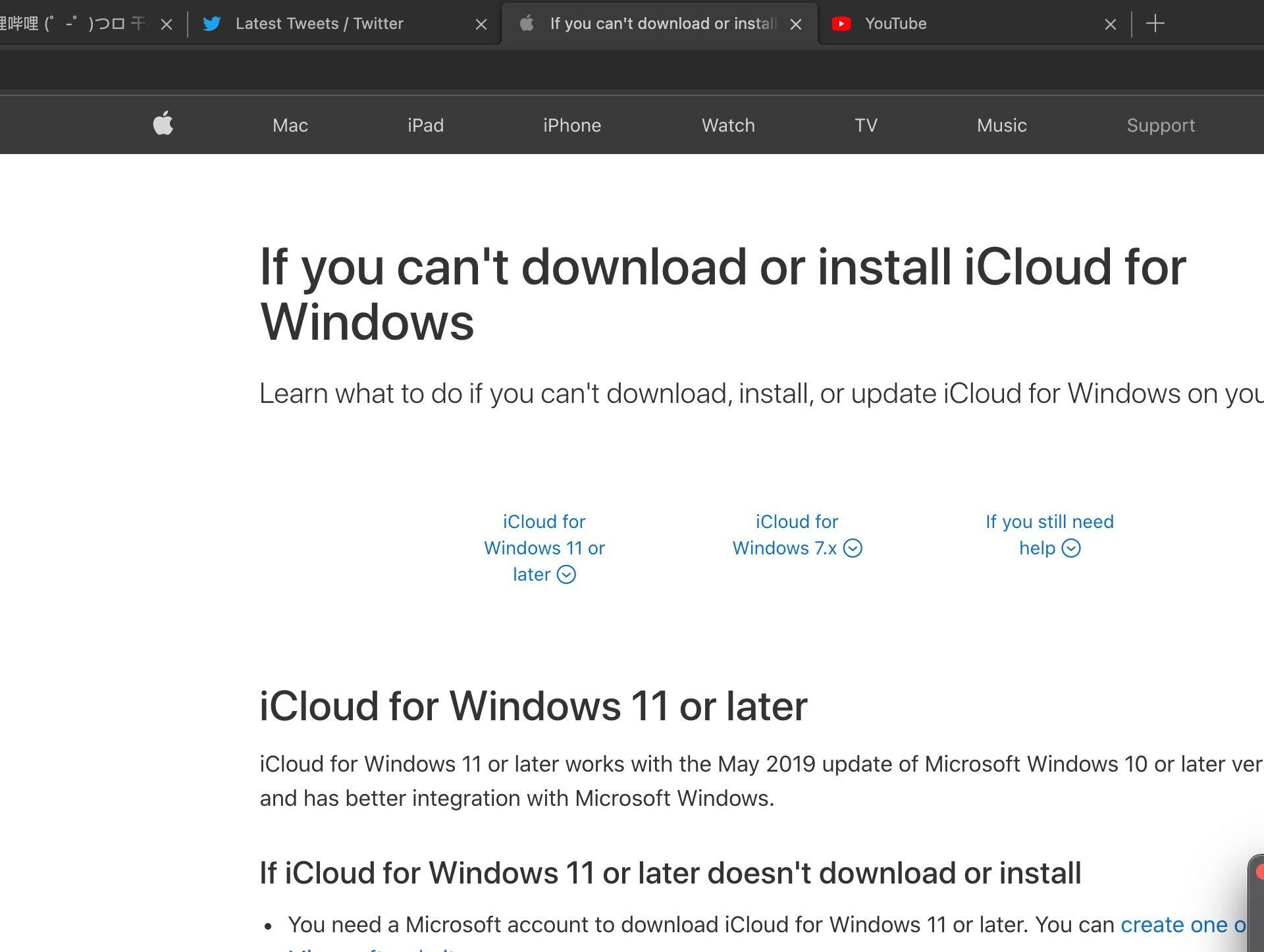Click paragraph 'and has better integration with Microsoft Windows.'
The height and width of the screenshot is (952, 1264).
pyautogui.click(x=517, y=798)
